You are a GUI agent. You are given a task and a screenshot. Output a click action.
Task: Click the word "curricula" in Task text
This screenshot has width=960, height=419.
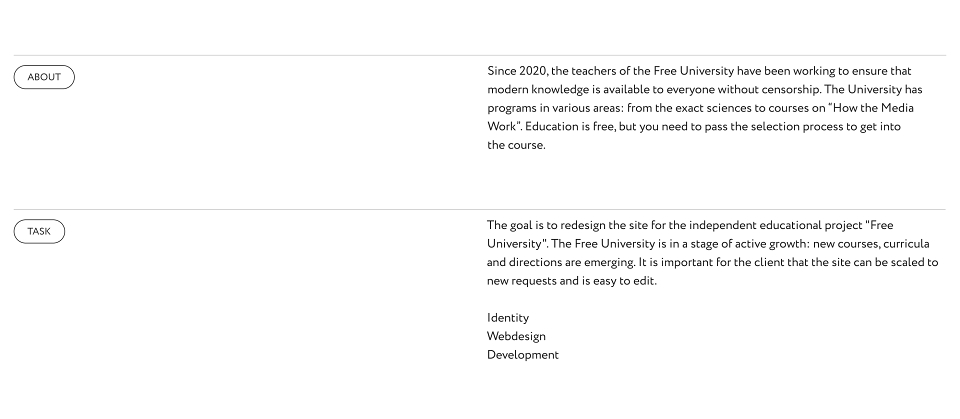[906, 244]
